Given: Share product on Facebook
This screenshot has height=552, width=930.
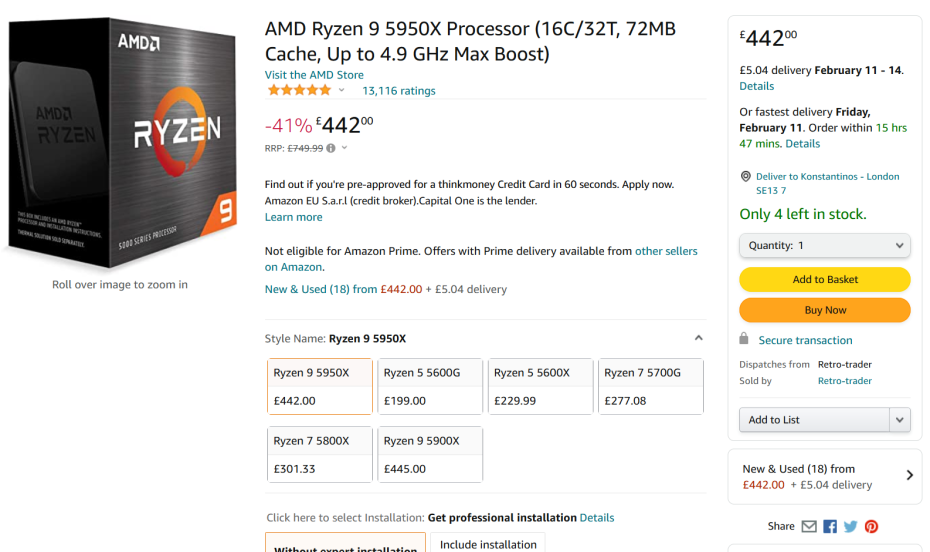Looking at the screenshot, I should coord(830,526).
